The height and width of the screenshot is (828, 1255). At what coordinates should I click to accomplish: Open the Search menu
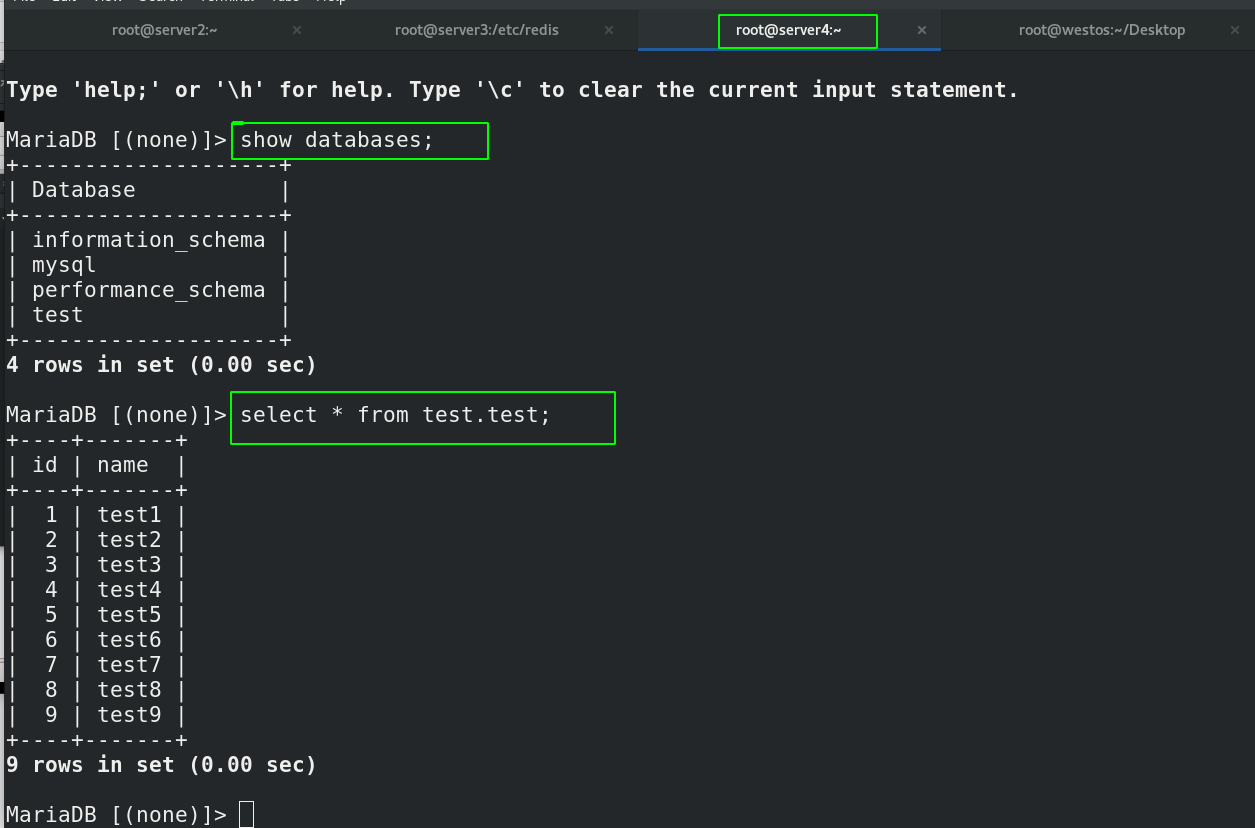coord(158,2)
